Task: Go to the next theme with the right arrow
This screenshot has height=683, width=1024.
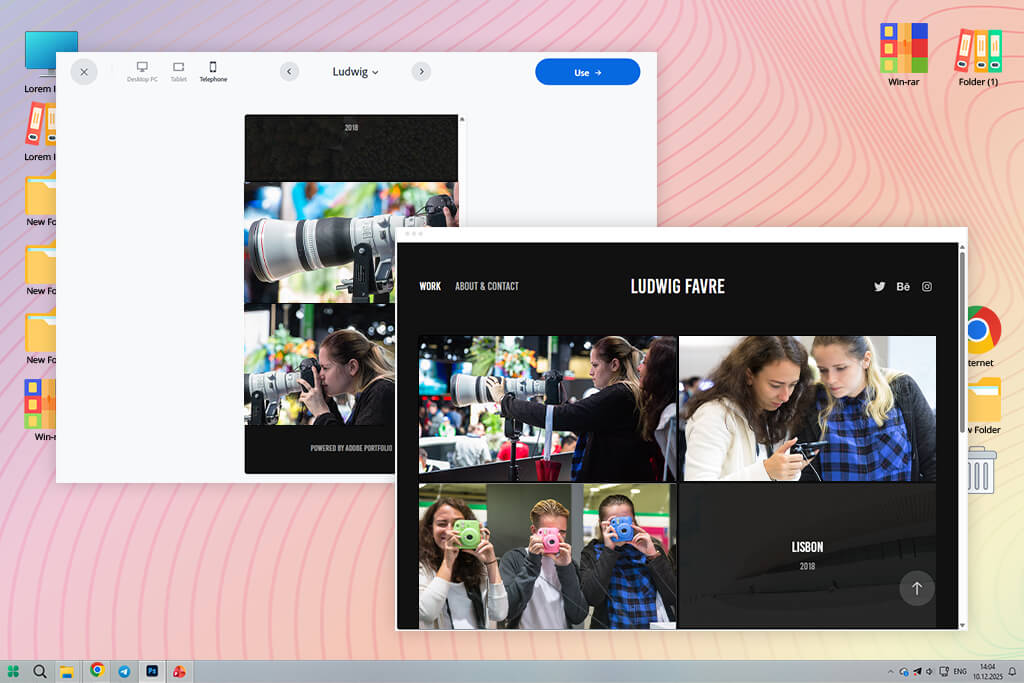Action: click(x=421, y=71)
